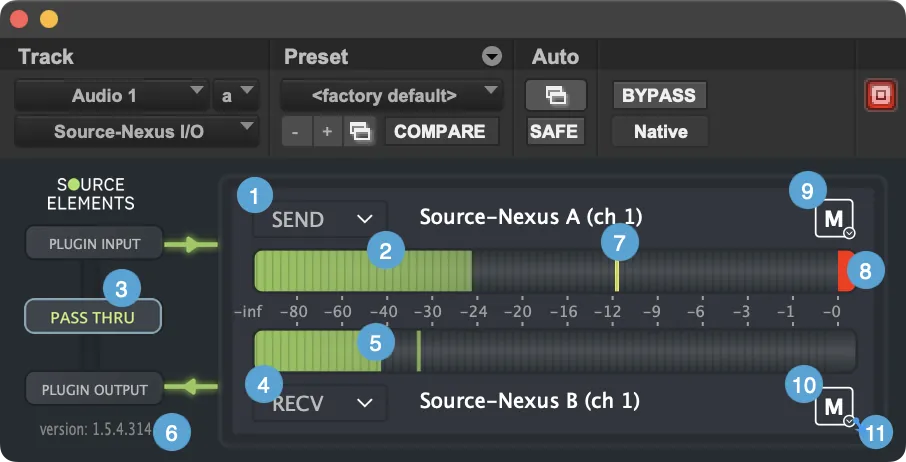Close the plugin window with red button
Image resolution: width=906 pixels, height=462 pixels.
pos(19,19)
